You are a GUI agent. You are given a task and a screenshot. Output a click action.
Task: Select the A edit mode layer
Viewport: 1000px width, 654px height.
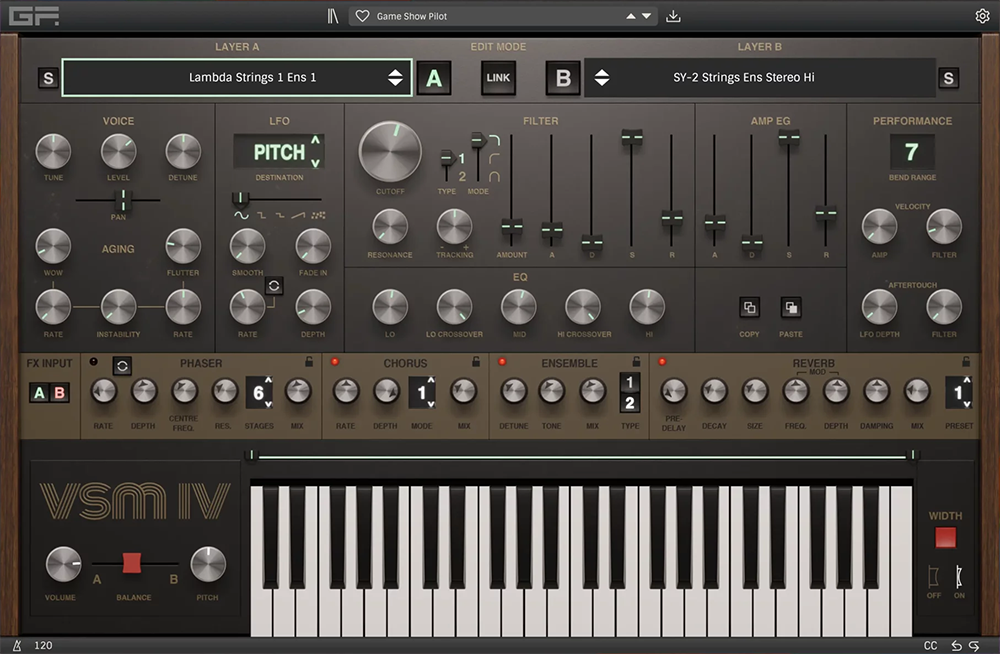point(433,78)
